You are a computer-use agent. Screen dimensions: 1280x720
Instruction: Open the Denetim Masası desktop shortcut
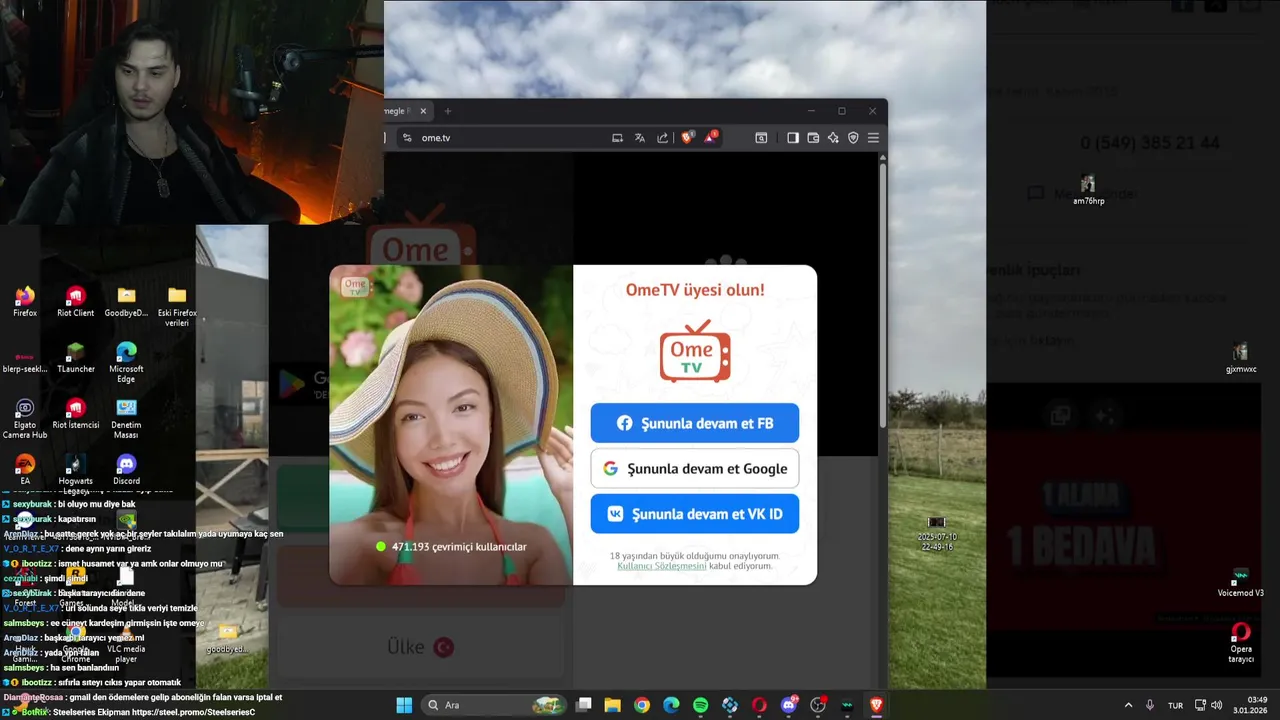point(126,418)
